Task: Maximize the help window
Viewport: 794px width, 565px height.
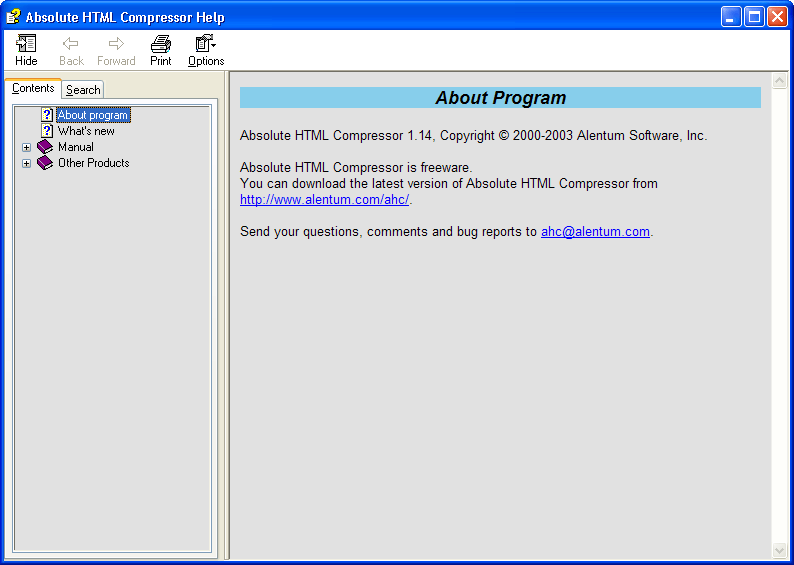Action: (x=754, y=17)
